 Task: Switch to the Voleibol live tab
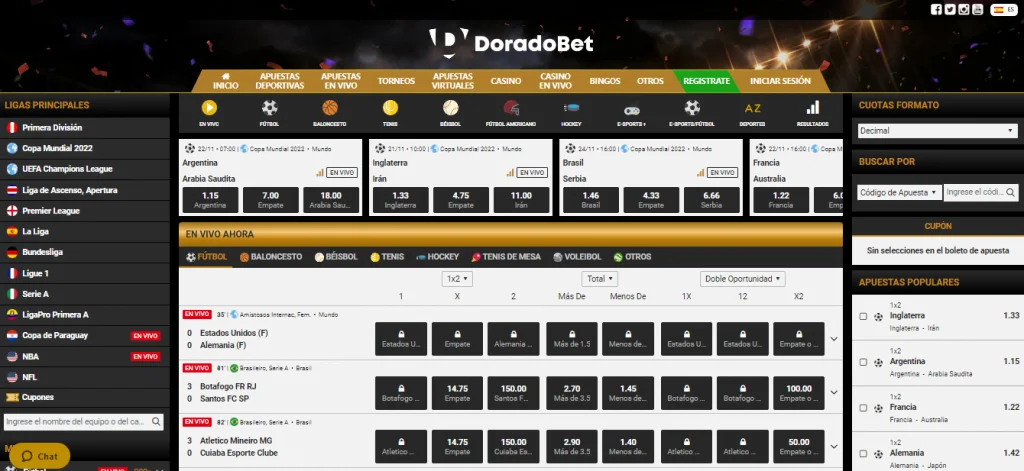coord(577,257)
